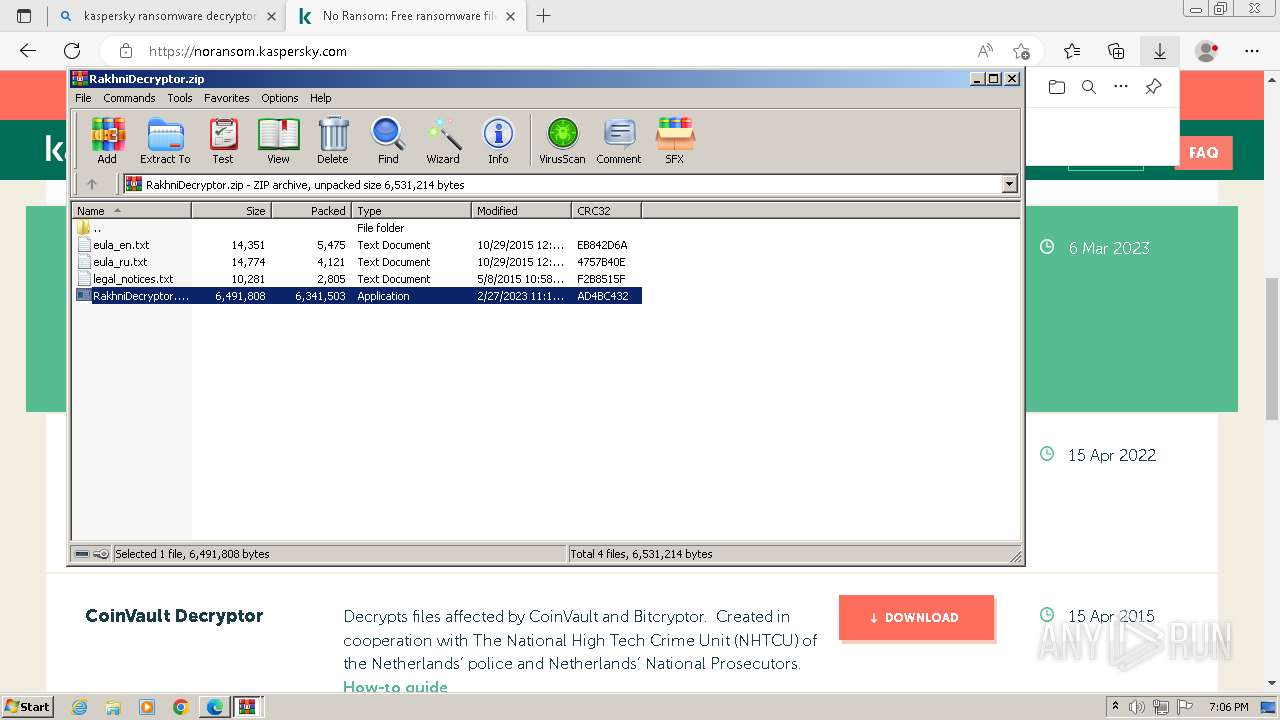Open the Tools menu
Viewport: 1280px width, 720px height.
pos(180,98)
